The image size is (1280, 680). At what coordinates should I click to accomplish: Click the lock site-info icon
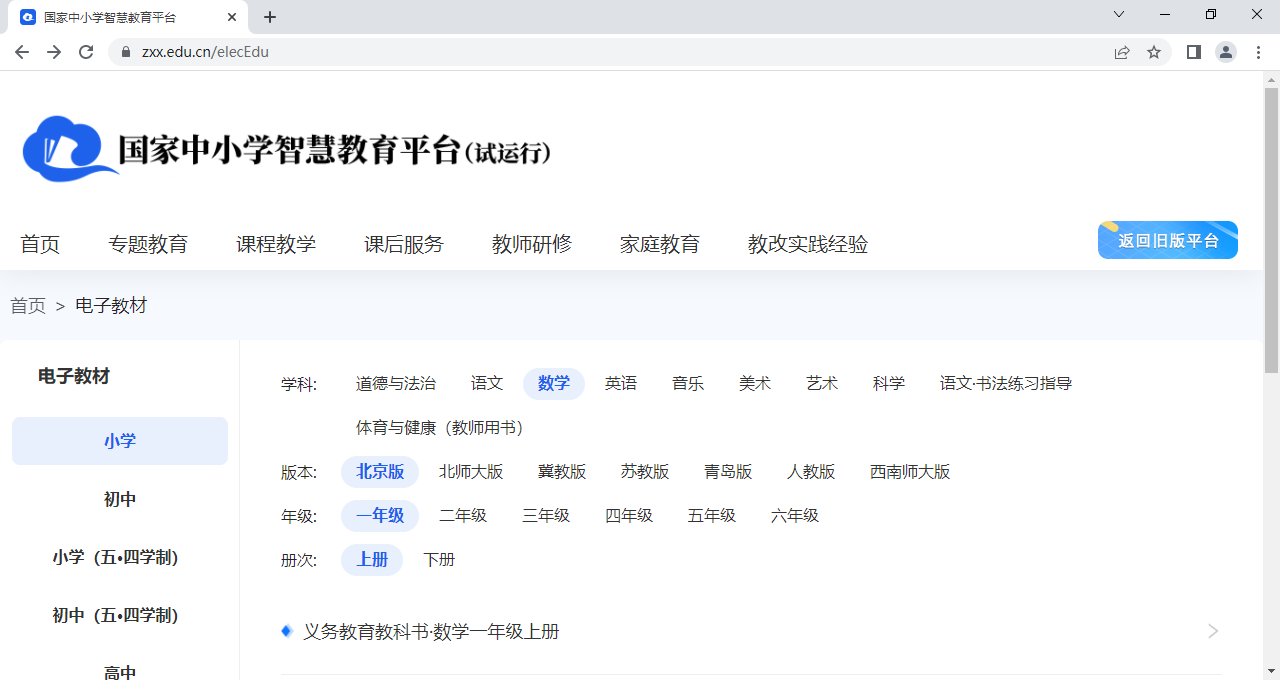[x=126, y=52]
